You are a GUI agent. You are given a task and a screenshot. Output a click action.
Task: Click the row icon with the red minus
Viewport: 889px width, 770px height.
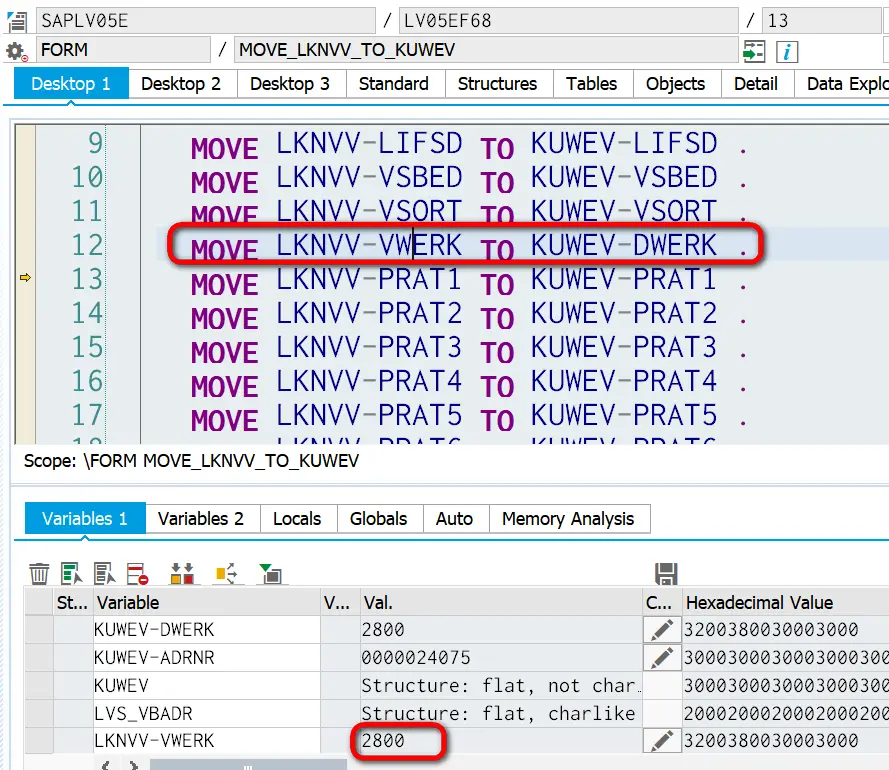[x=138, y=573]
